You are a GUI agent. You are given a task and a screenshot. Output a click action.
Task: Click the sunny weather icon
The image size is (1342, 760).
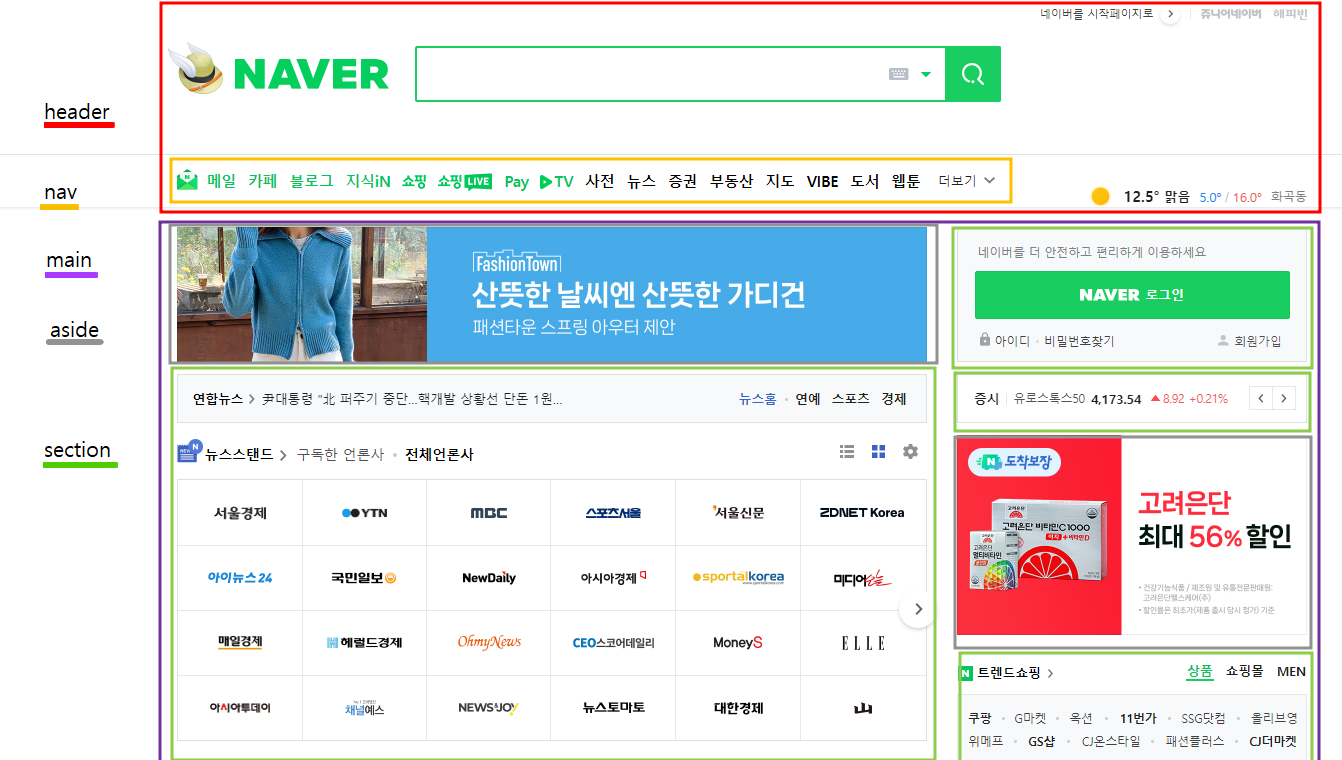(x=1101, y=196)
